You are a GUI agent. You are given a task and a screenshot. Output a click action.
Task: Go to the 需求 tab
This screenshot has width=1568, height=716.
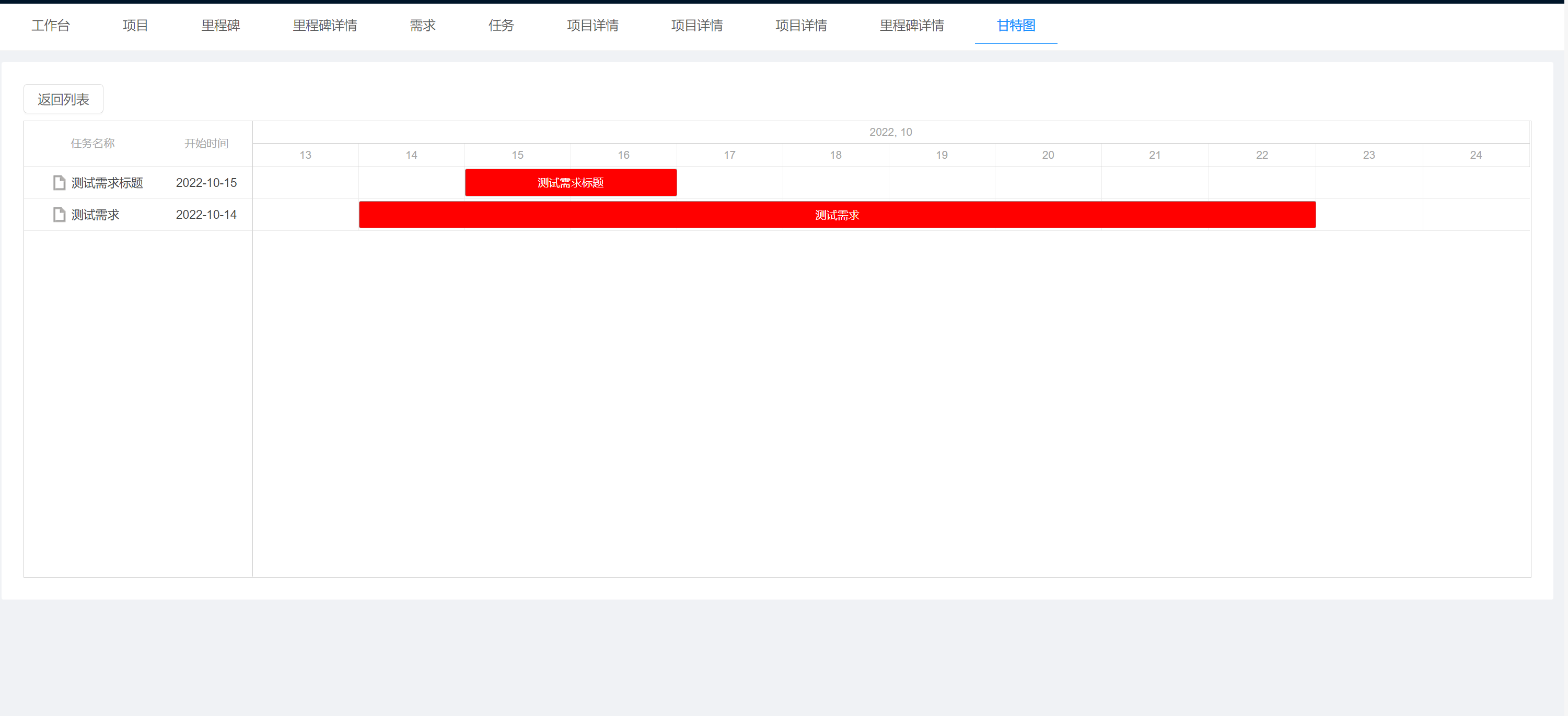coord(422,25)
